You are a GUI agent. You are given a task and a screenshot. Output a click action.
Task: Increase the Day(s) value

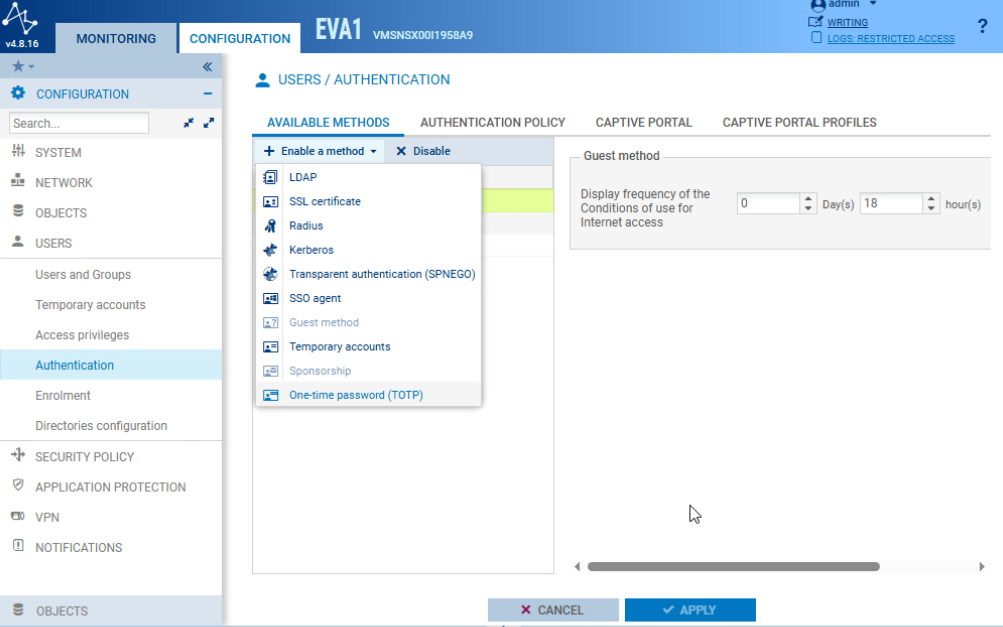(809, 199)
